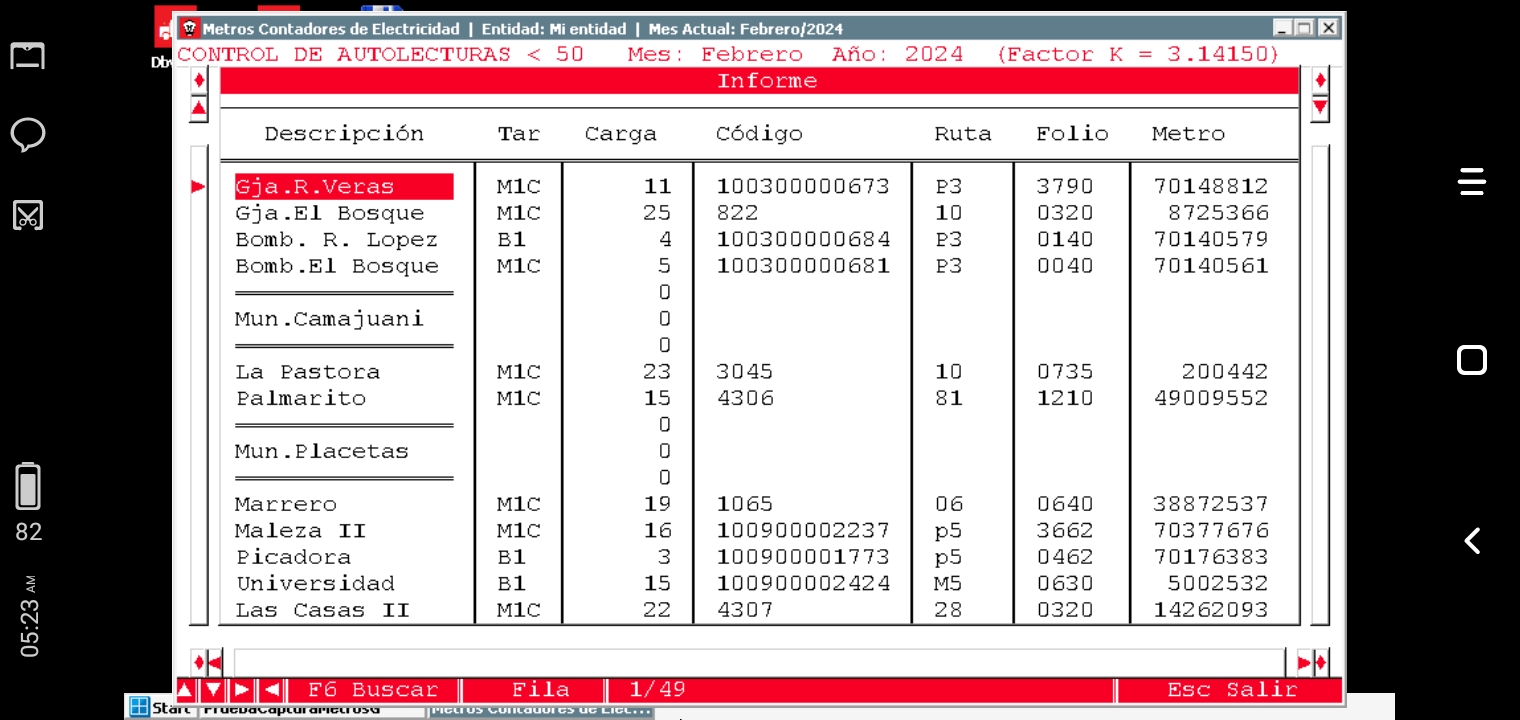Click the horizontal scrollbar track below the table
Image resolution: width=1520 pixels, height=720 pixels.
(x=758, y=662)
